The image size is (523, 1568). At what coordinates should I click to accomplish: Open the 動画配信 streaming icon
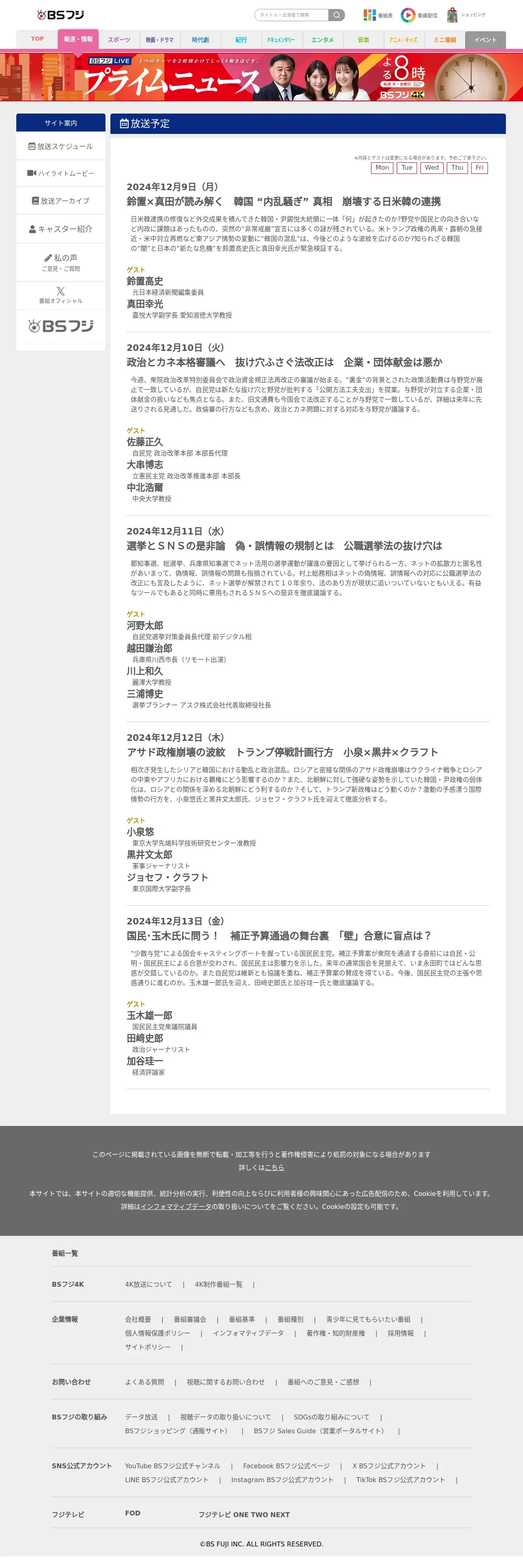[x=419, y=15]
